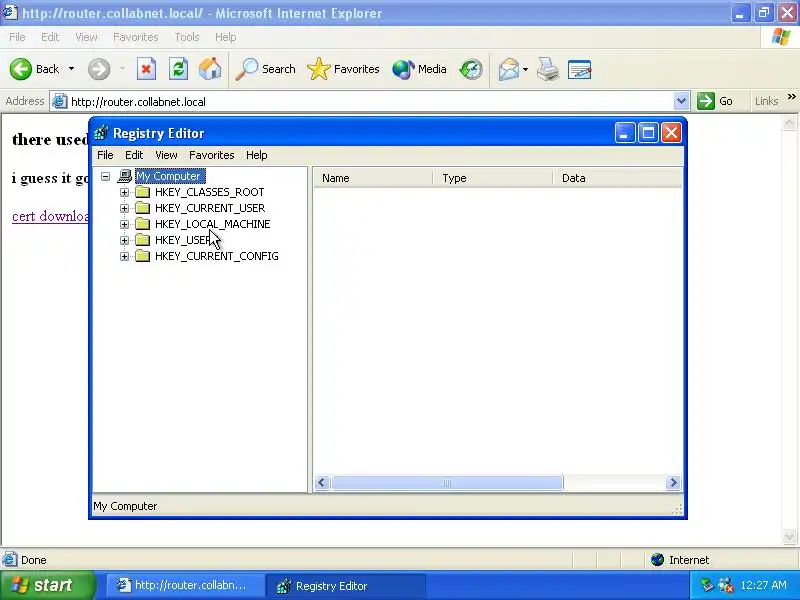Open the Media pane in toolbar

click(x=419, y=69)
